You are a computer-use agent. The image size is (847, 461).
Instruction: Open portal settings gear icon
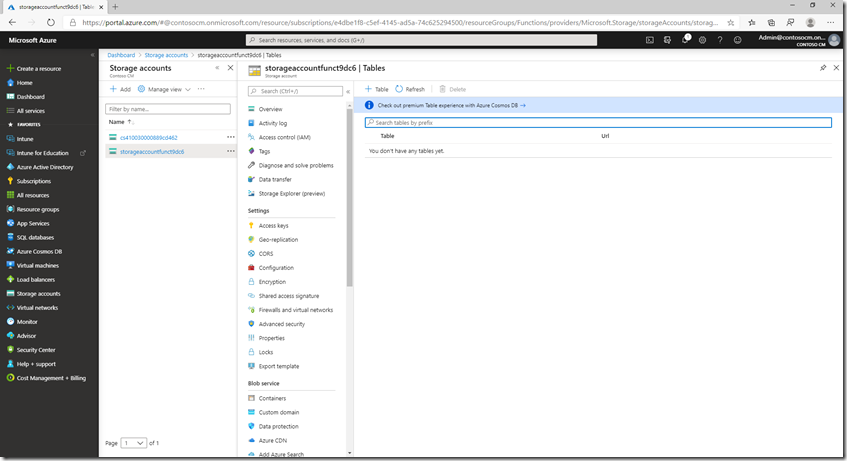point(702,40)
